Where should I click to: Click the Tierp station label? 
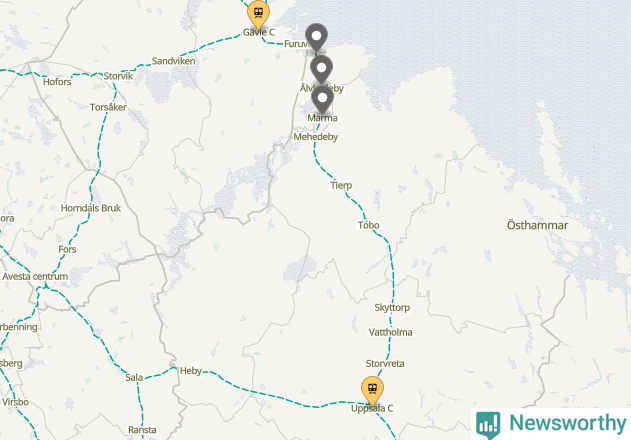341,185
